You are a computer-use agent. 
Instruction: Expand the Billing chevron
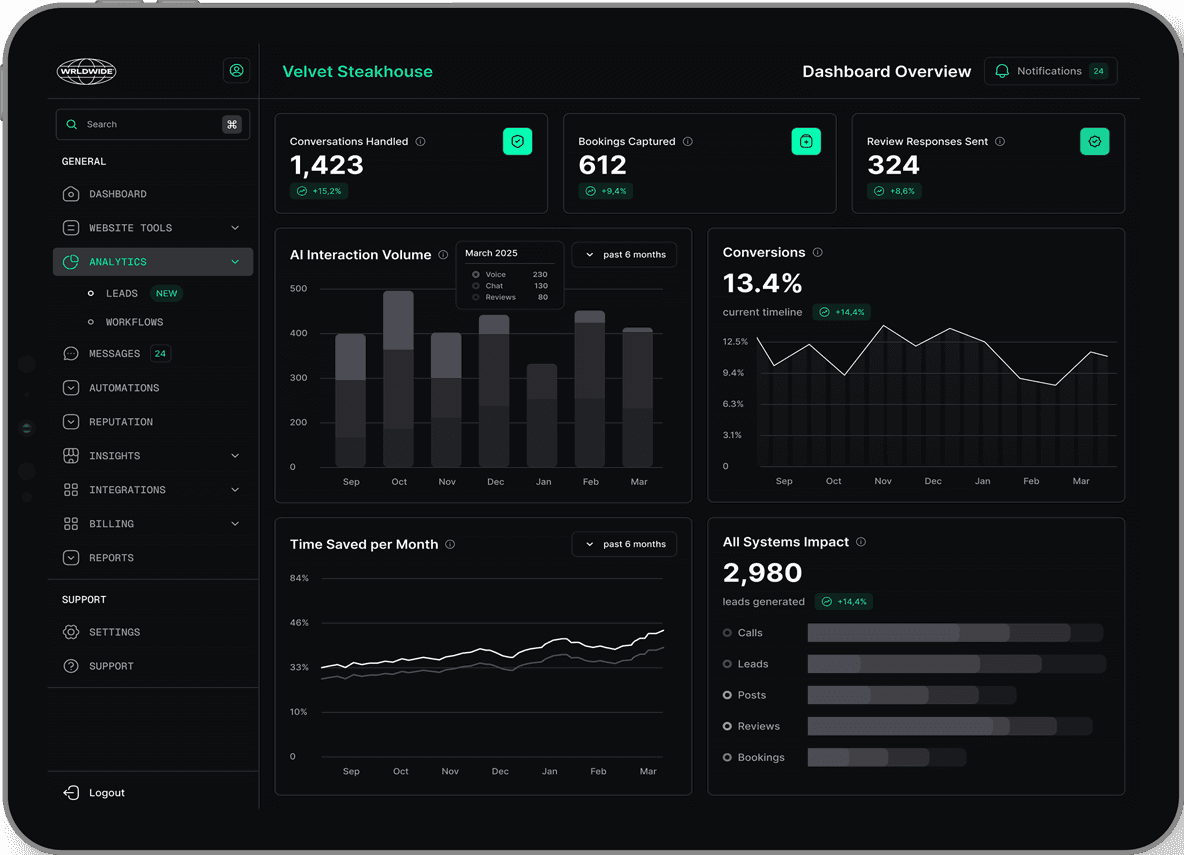point(235,523)
